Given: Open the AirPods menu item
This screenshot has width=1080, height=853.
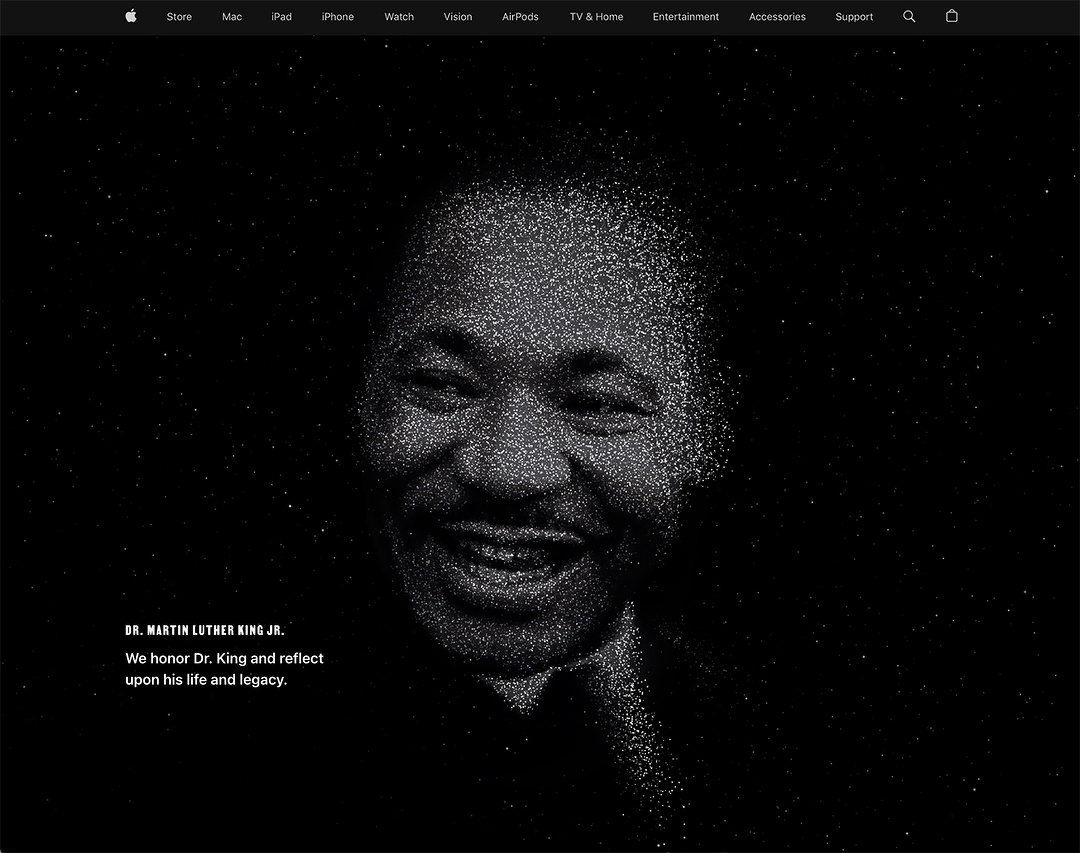Looking at the screenshot, I should (520, 17).
